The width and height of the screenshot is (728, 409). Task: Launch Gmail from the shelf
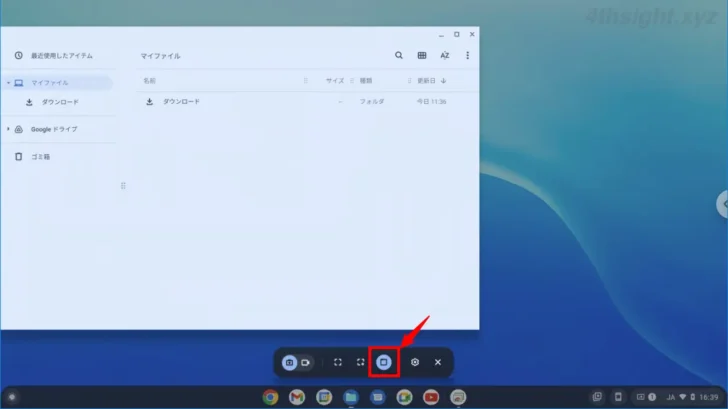(x=297, y=397)
